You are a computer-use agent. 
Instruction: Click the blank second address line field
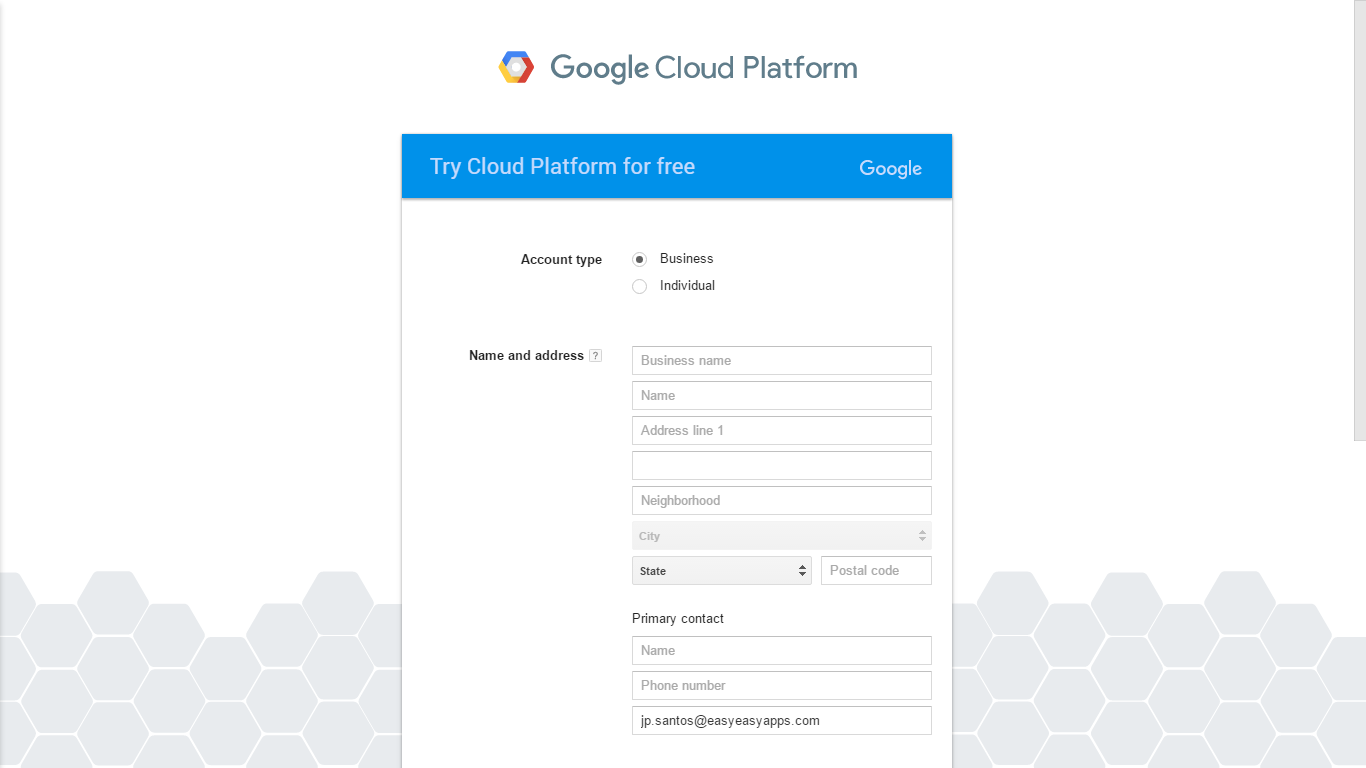click(781, 465)
